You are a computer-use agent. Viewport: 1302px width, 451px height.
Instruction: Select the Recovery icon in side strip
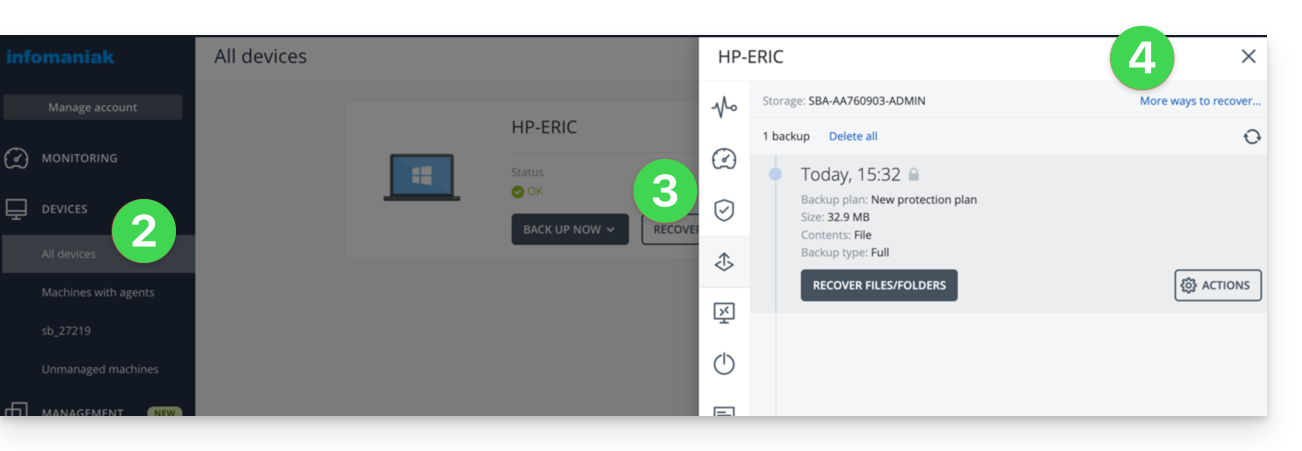pyautogui.click(x=724, y=262)
